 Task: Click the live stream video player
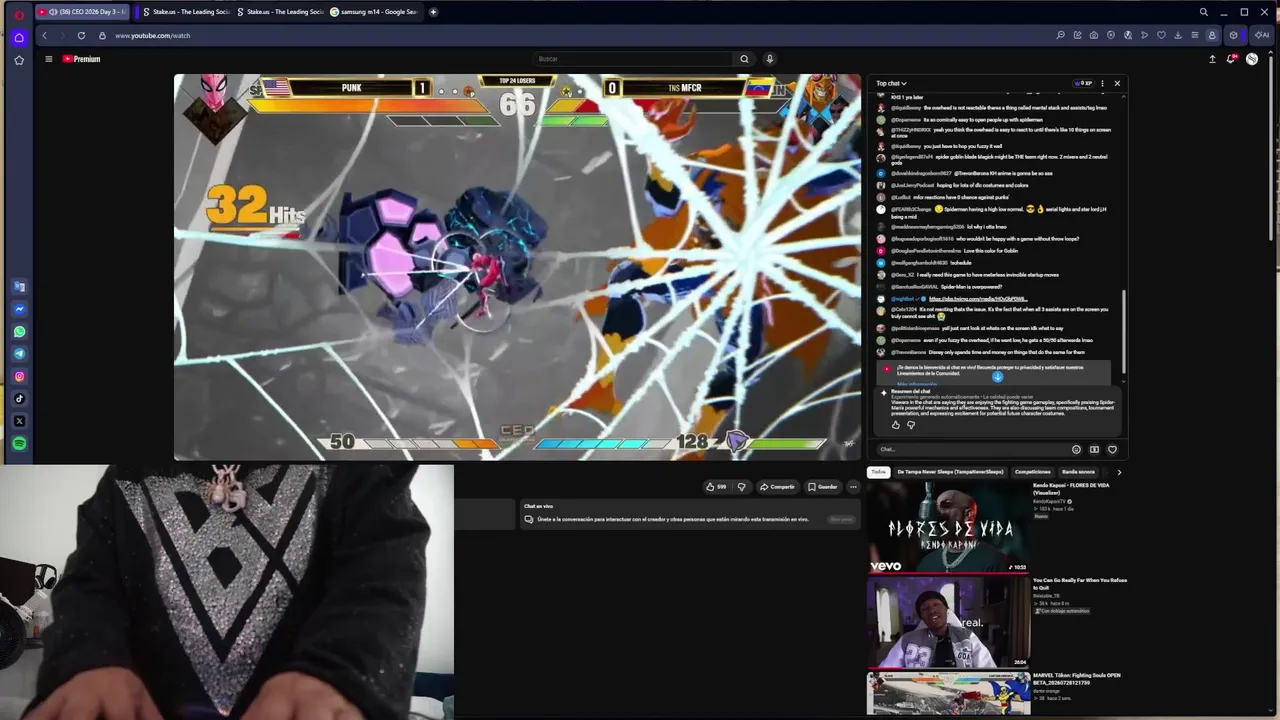517,267
